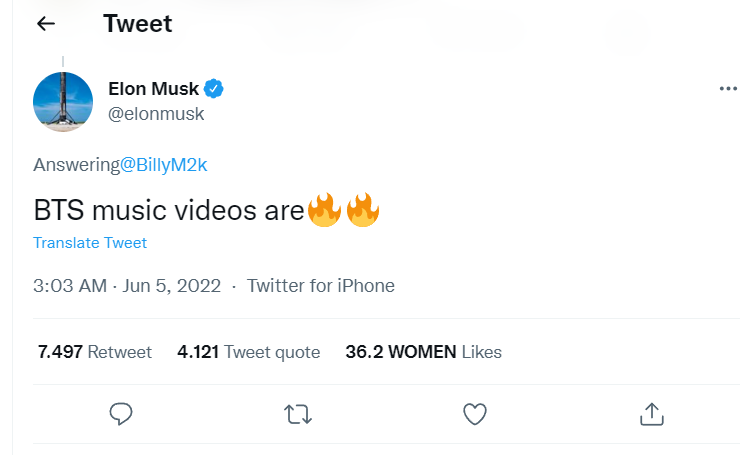Click the @elonmusk handle
This screenshot has width=749, height=455.
tap(156, 114)
